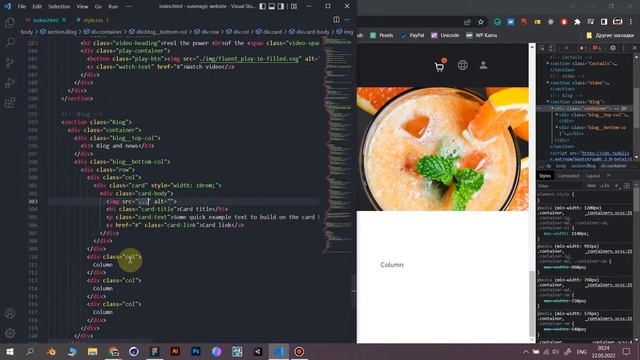Open the Pexels bookmark
The image size is (640, 360).
[382, 36]
